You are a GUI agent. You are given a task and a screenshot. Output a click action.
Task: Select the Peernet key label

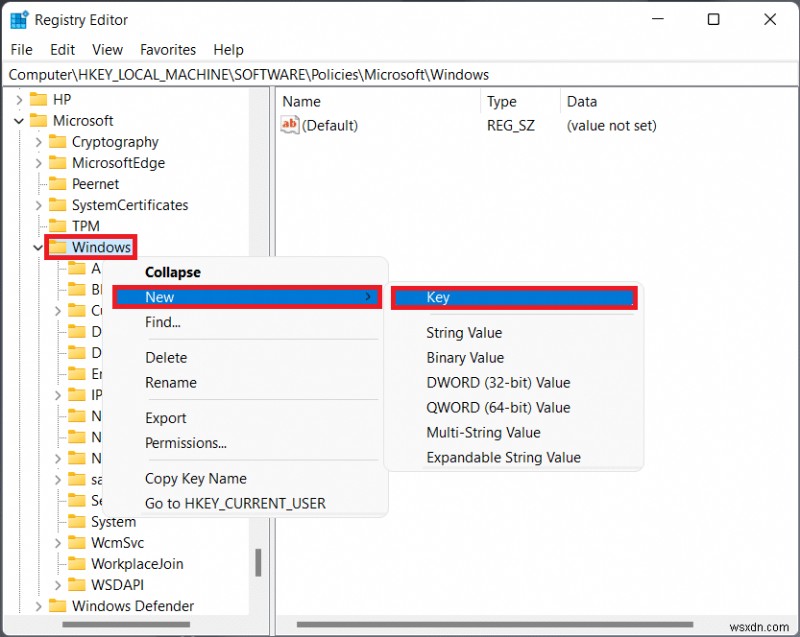click(x=95, y=184)
